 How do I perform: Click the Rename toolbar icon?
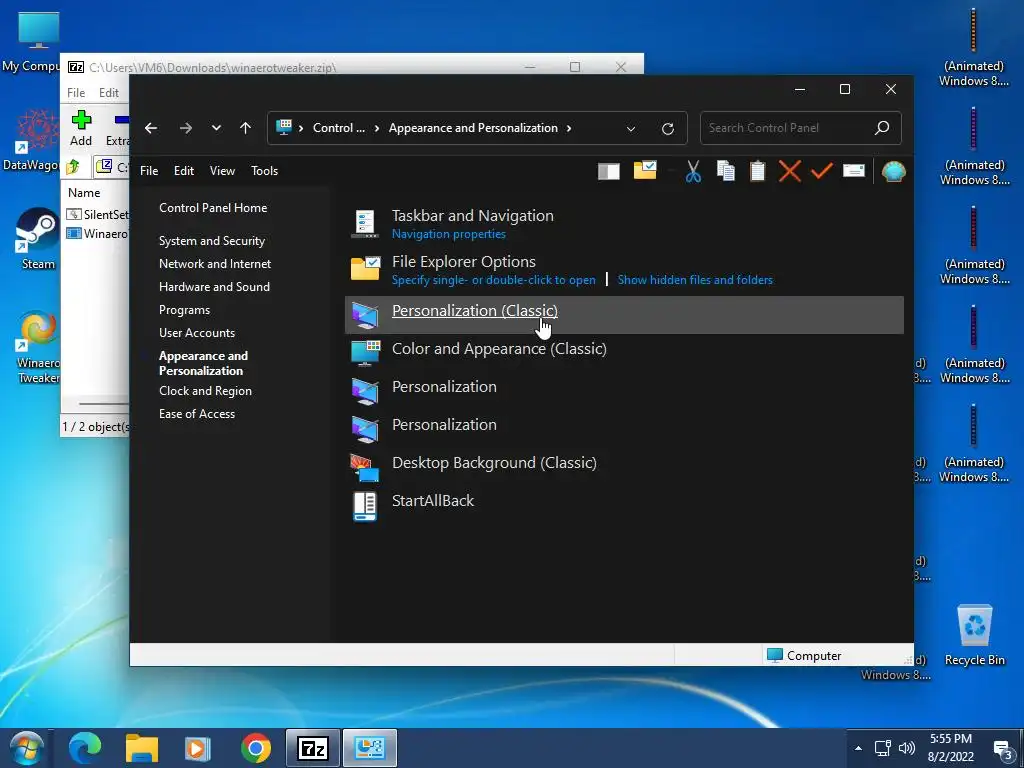point(854,170)
